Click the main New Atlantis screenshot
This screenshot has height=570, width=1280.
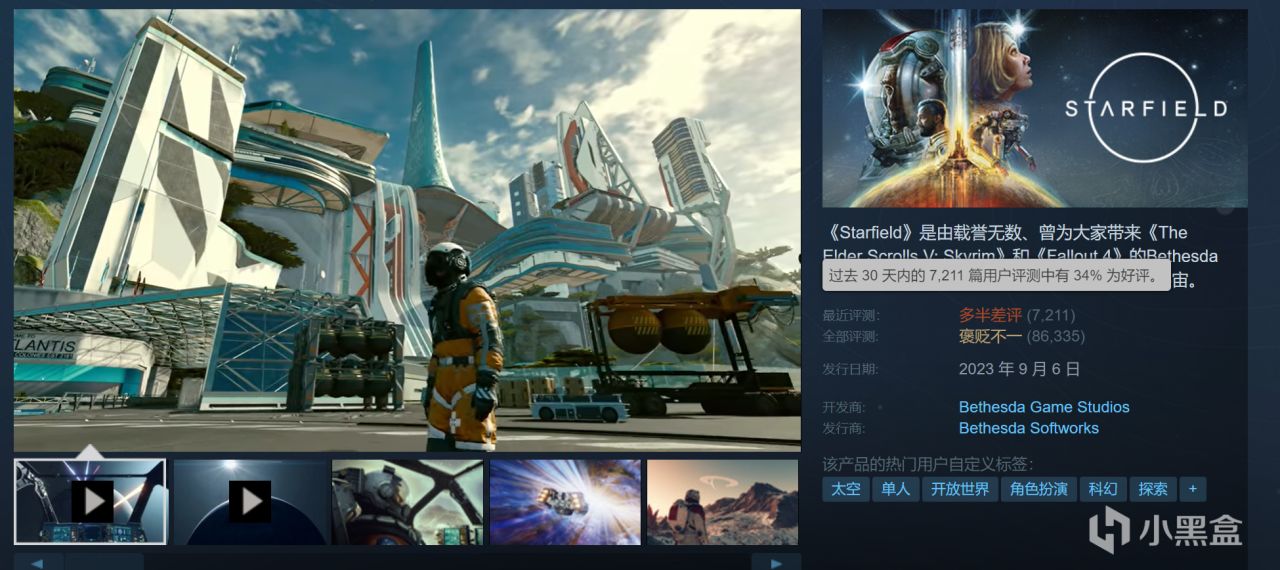[407, 230]
